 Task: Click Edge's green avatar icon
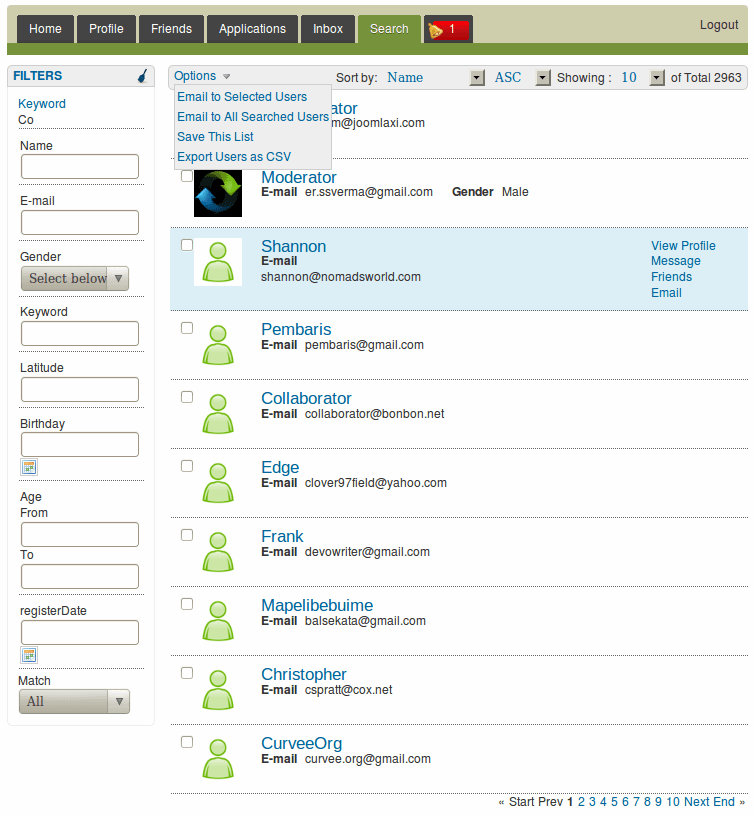[218, 483]
